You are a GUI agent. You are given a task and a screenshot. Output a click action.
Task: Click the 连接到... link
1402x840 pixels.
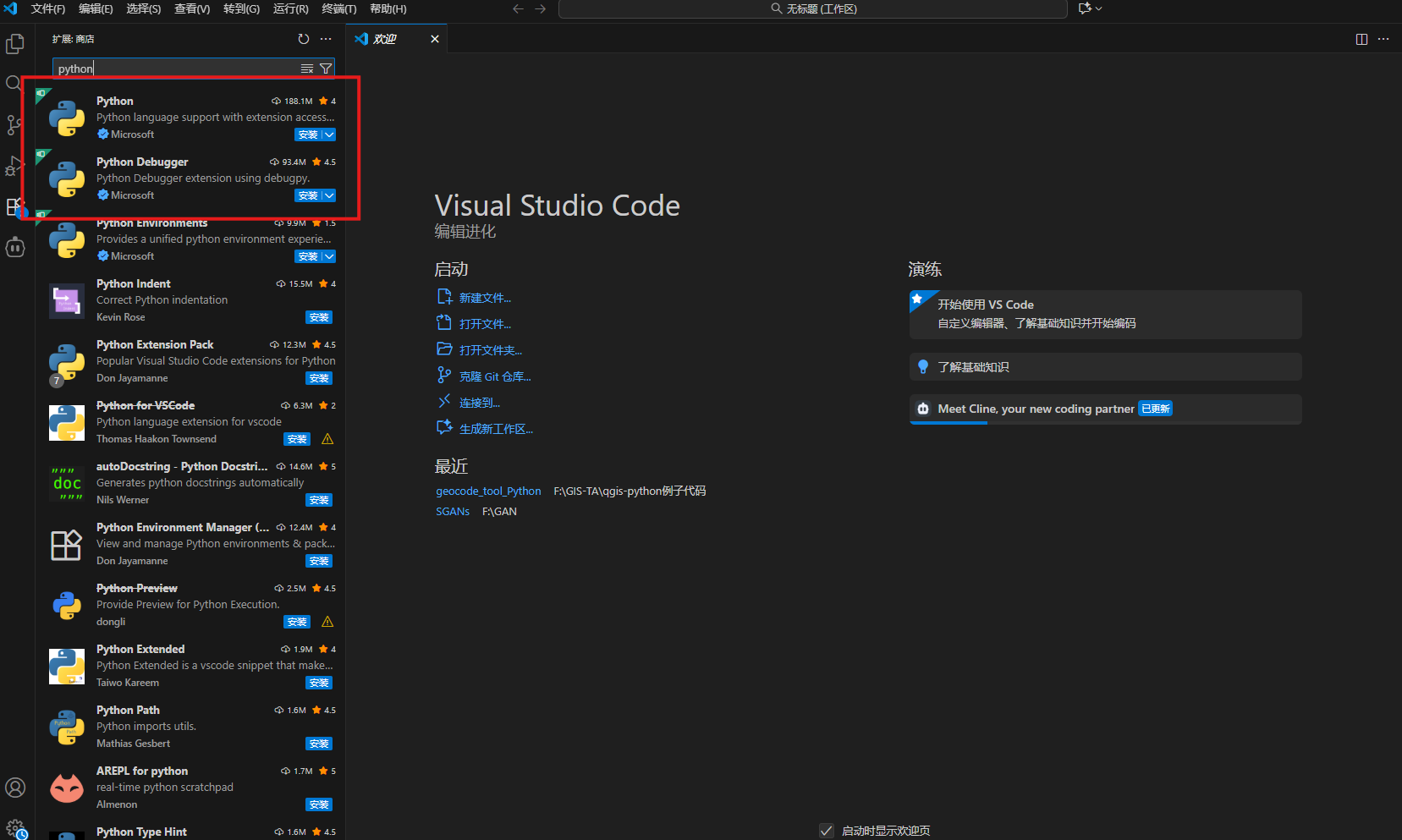(x=480, y=403)
